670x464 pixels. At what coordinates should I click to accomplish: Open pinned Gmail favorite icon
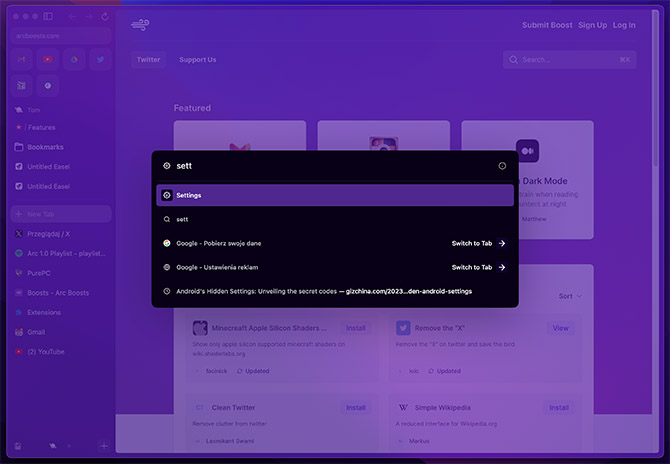pyautogui.click(x=21, y=59)
